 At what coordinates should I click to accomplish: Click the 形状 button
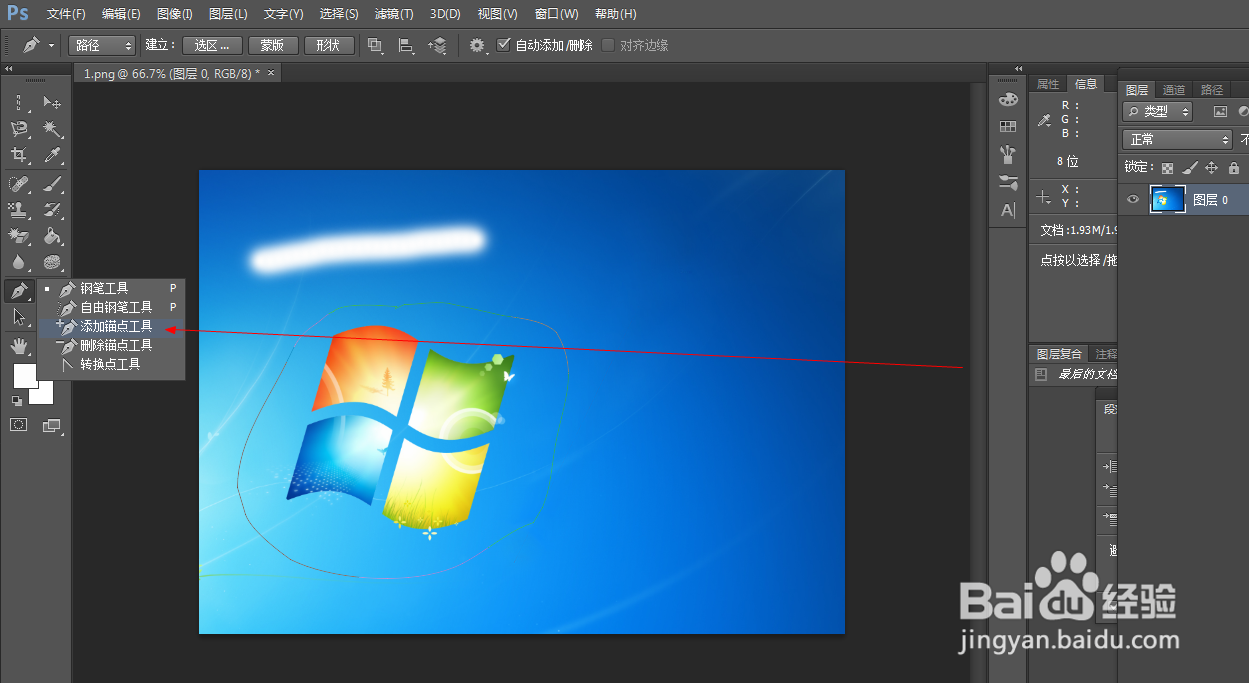(329, 45)
